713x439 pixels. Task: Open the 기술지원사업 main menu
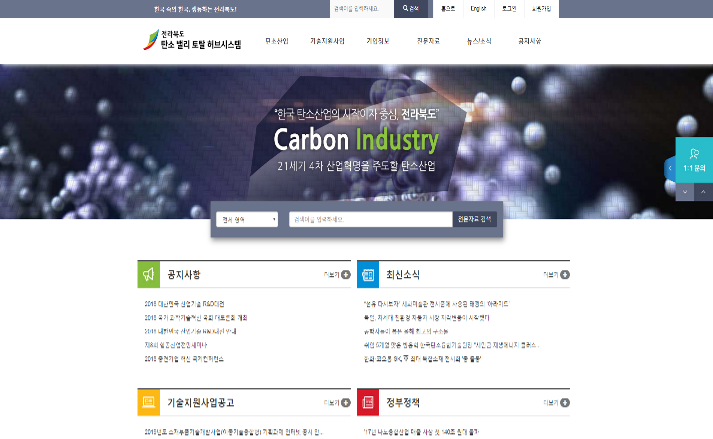[x=327, y=41]
